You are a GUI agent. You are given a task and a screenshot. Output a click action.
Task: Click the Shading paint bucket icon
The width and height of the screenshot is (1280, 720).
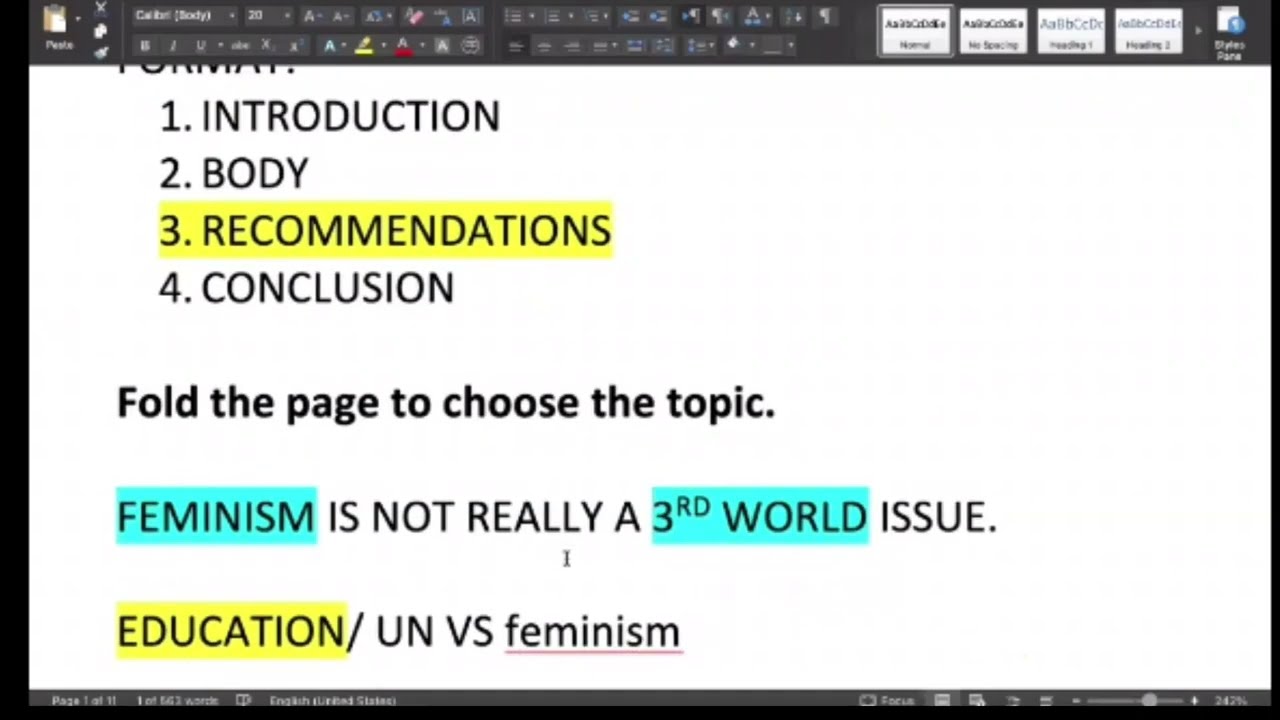tap(733, 44)
